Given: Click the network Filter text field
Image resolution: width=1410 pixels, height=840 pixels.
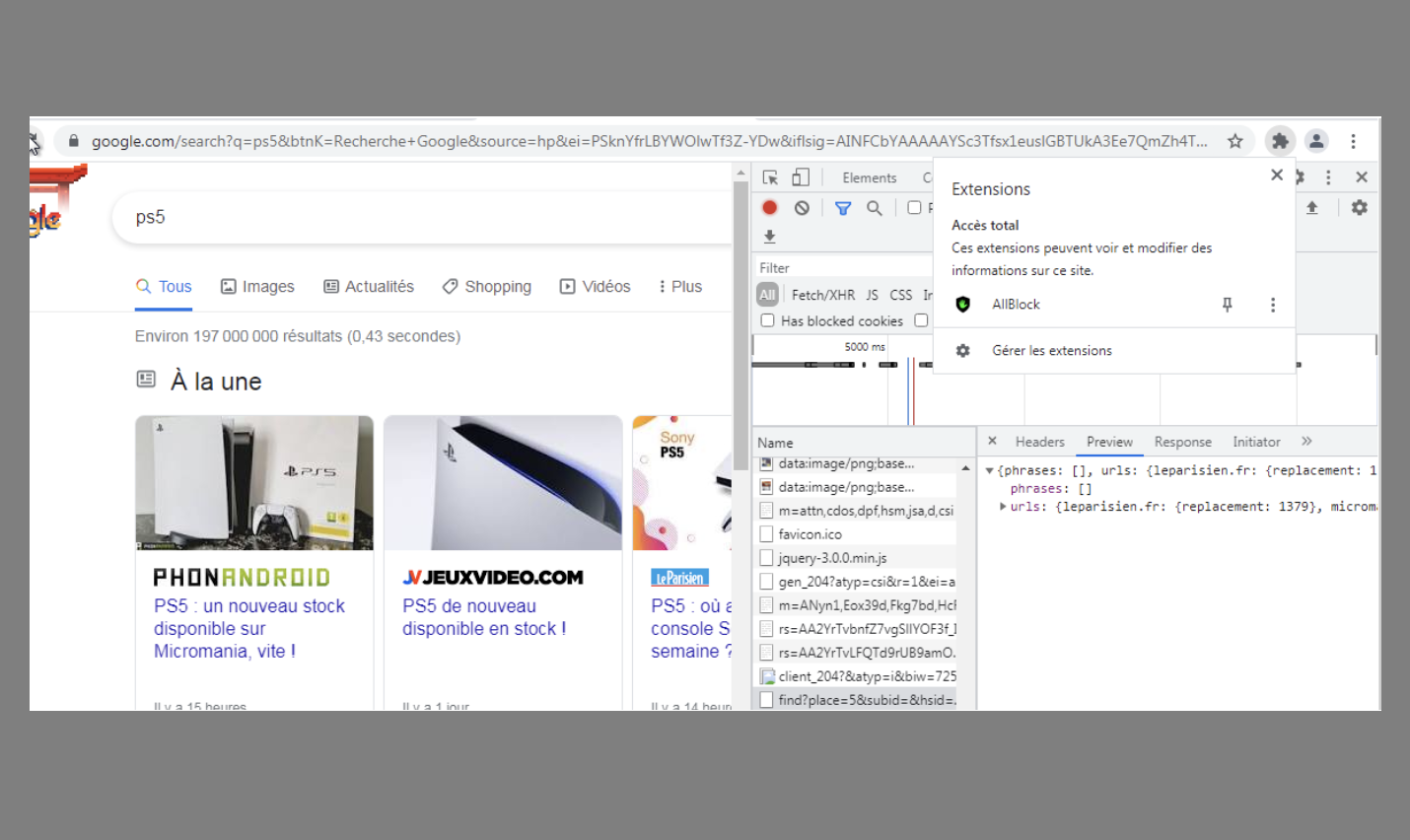Looking at the screenshot, I should pyautogui.click(x=843, y=268).
